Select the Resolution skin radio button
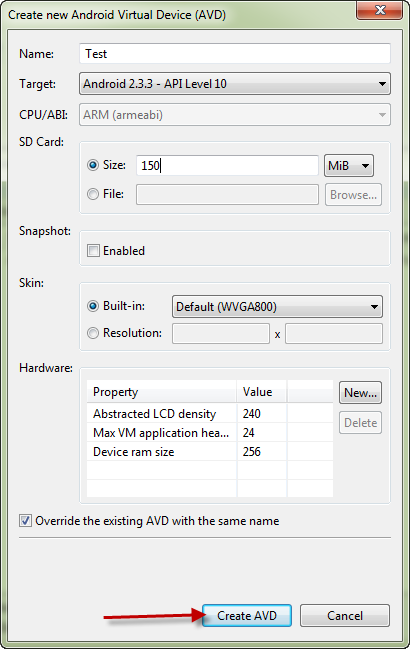Screen dimensions: 410x649 pyautogui.click(x=93, y=333)
